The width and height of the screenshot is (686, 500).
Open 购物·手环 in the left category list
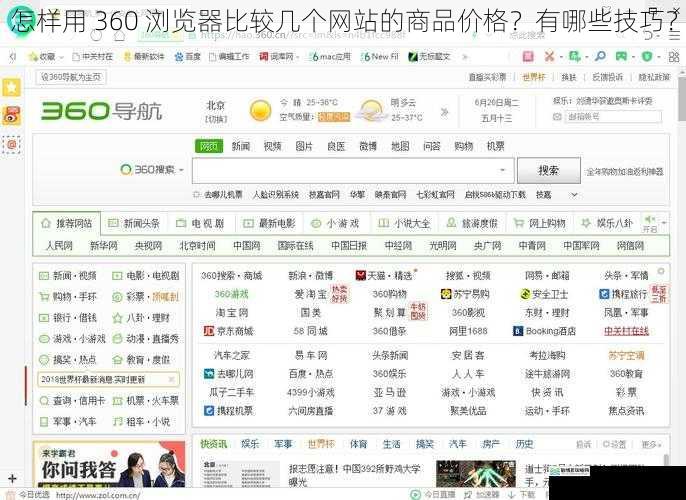tap(68, 297)
